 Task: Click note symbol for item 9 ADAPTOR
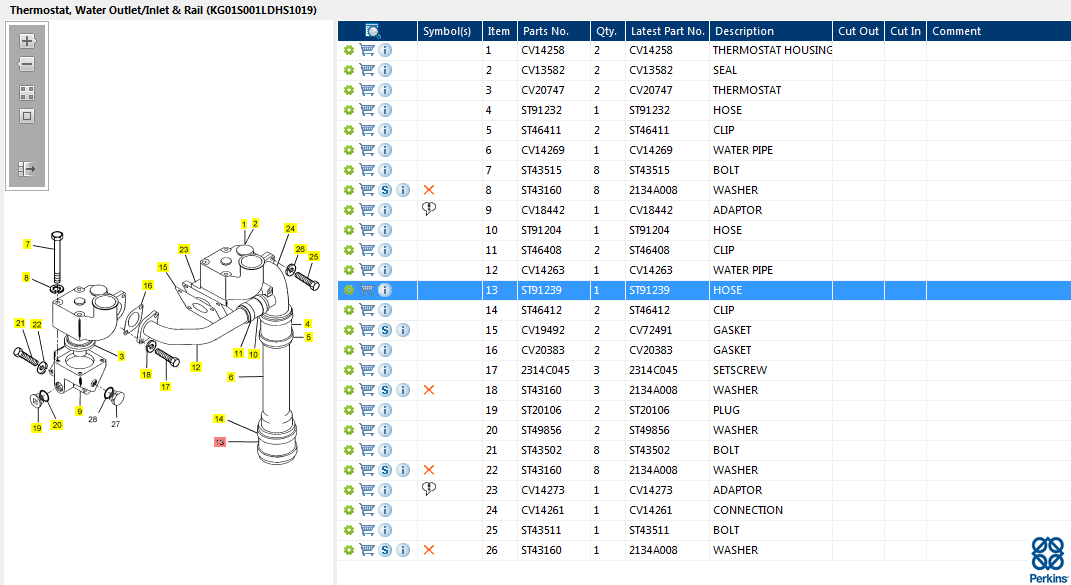[429, 209]
